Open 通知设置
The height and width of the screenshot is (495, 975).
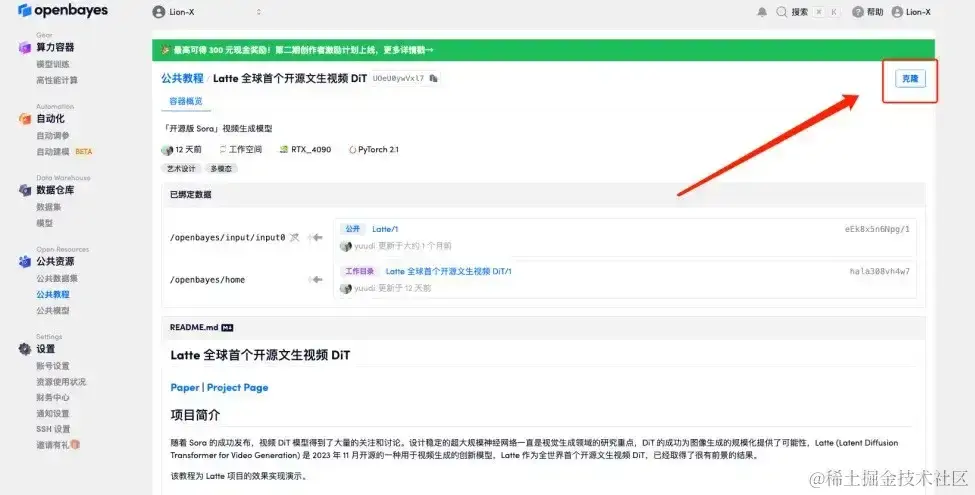click(x=53, y=414)
